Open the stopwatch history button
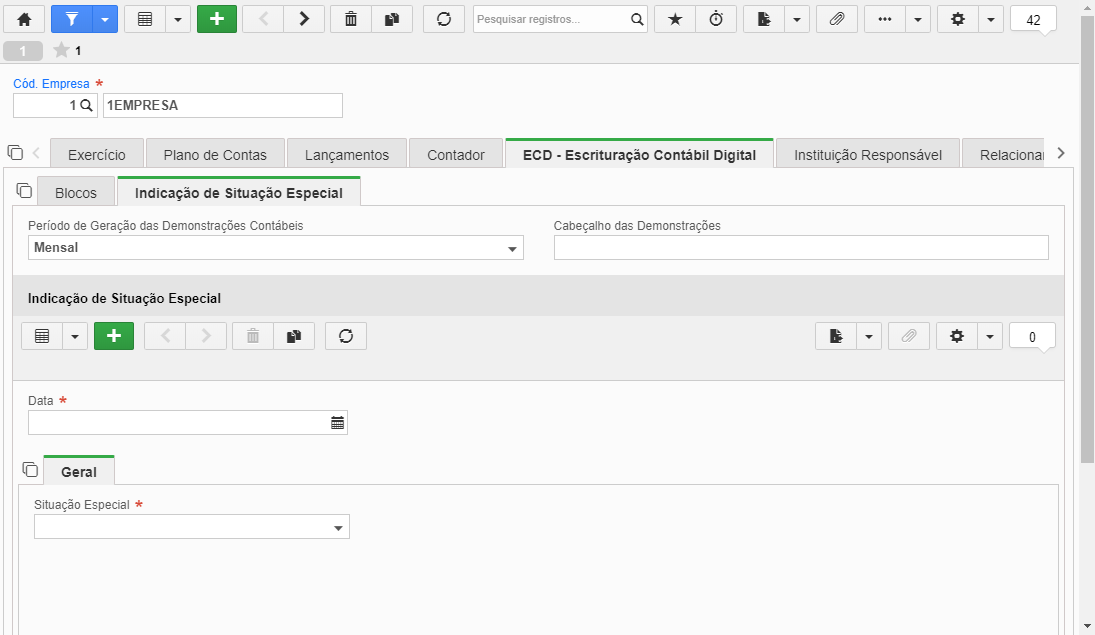Image resolution: width=1095 pixels, height=635 pixels. point(716,20)
